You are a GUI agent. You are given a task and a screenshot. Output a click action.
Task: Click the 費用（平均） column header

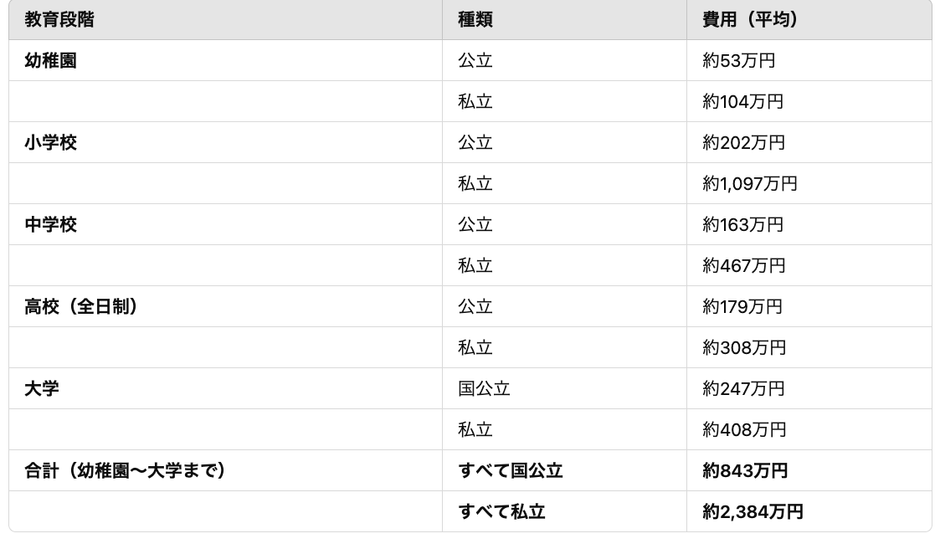click(750, 20)
